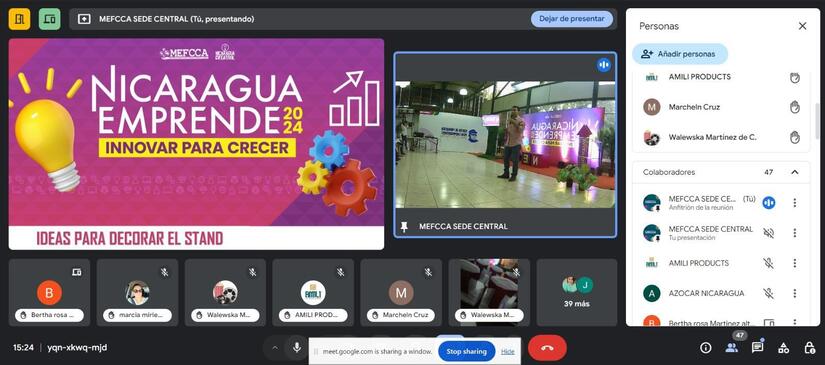Click muted mic icon on Marcheln Cruz tile
The height and width of the screenshot is (365, 825).
tap(428, 272)
